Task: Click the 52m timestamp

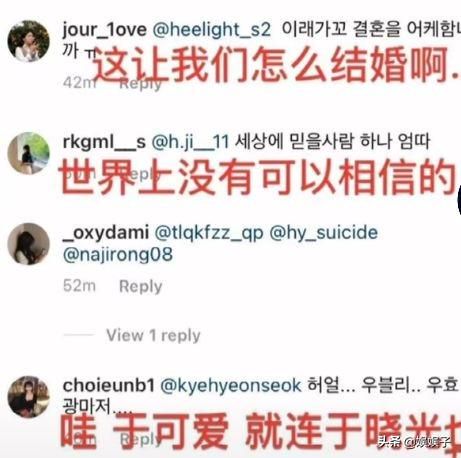Action: pyautogui.click(x=79, y=286)
